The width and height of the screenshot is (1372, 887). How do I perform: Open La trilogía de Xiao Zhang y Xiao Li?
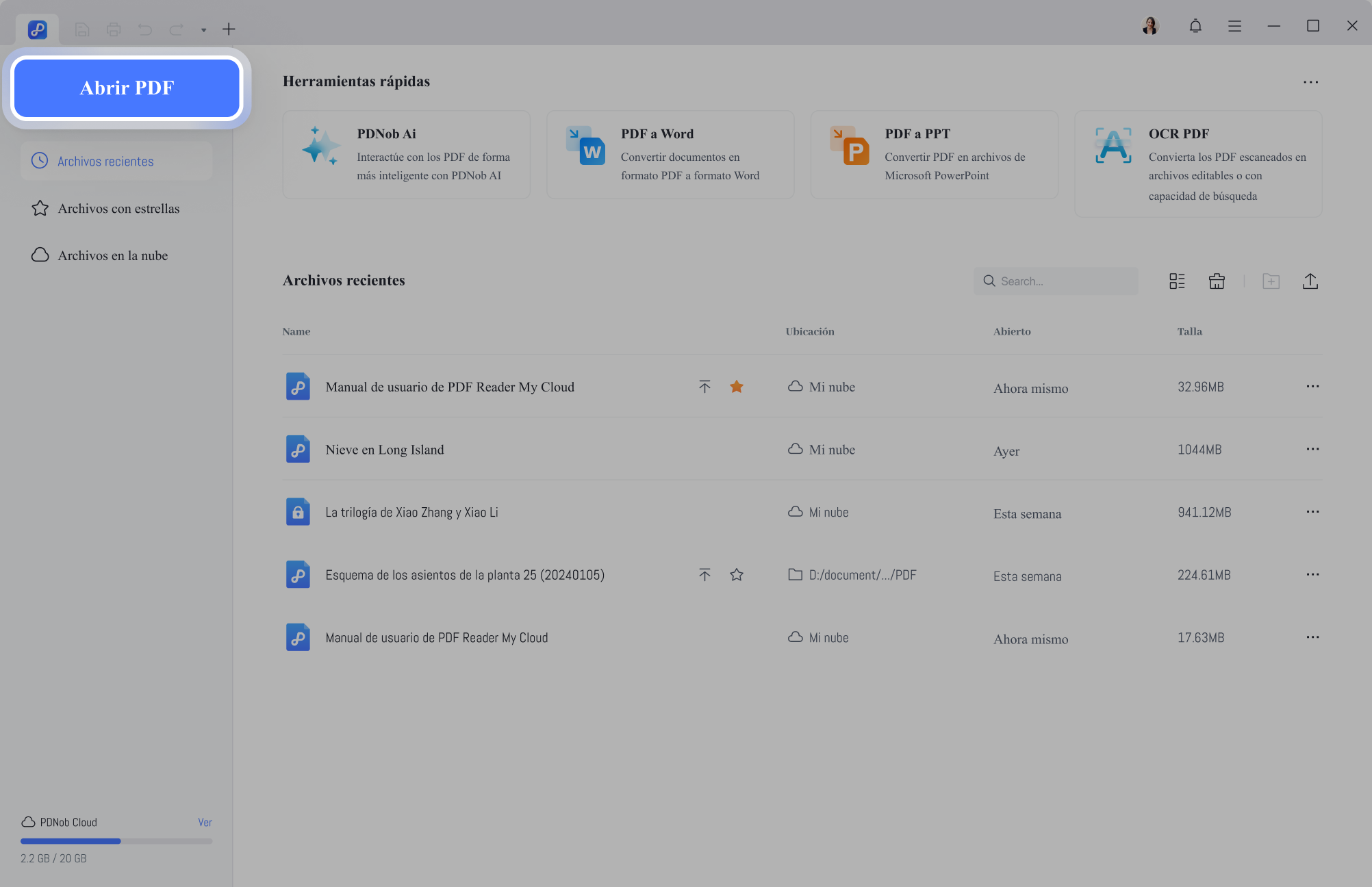pyautogui.click(x=411, y=513)
